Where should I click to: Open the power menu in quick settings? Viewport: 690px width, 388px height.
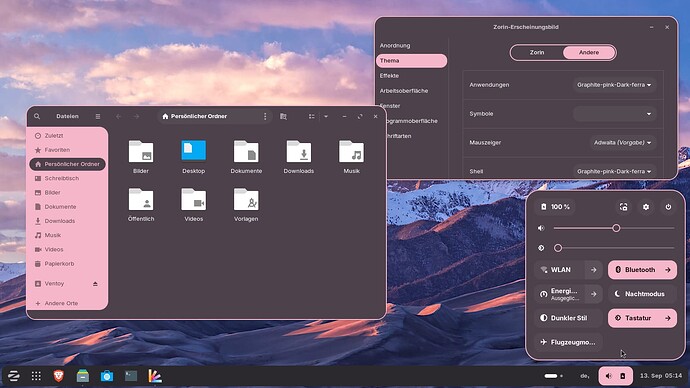click(x=668, y=207)
